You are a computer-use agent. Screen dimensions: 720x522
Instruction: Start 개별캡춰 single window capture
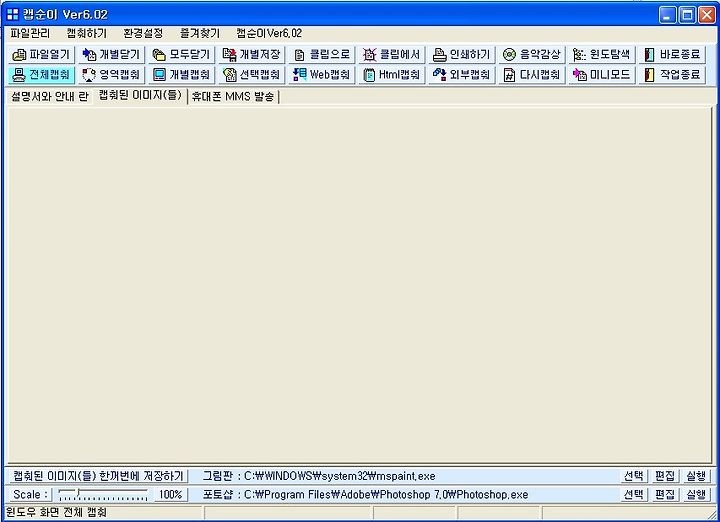(181, 74)
